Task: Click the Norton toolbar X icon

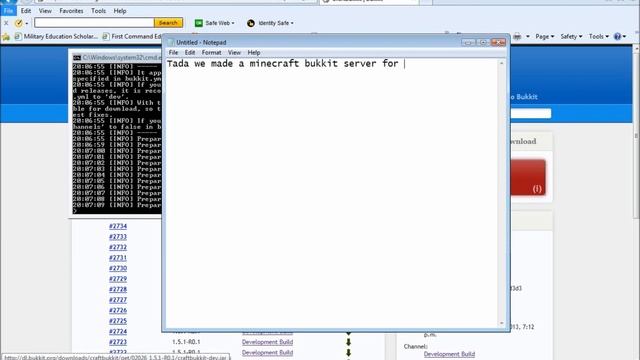Action: [6, 23]
